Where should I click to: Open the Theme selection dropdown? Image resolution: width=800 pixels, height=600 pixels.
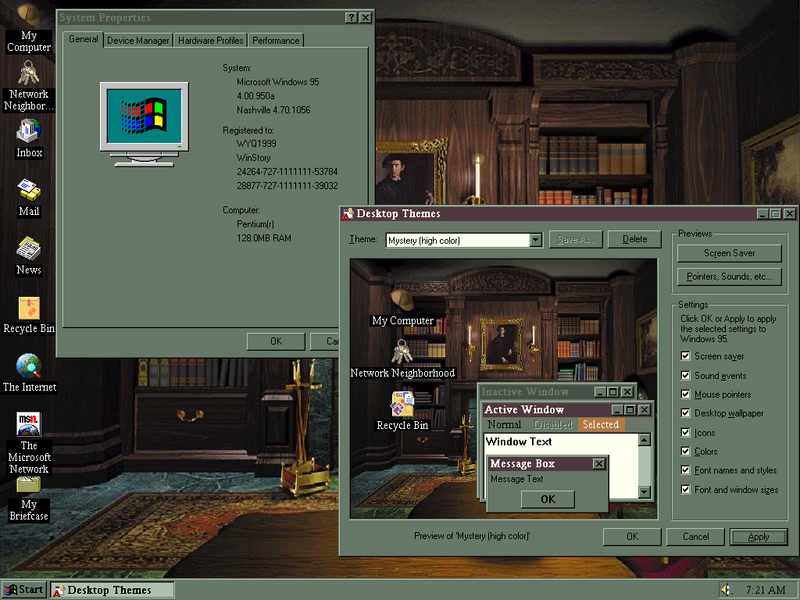[536, 240]
